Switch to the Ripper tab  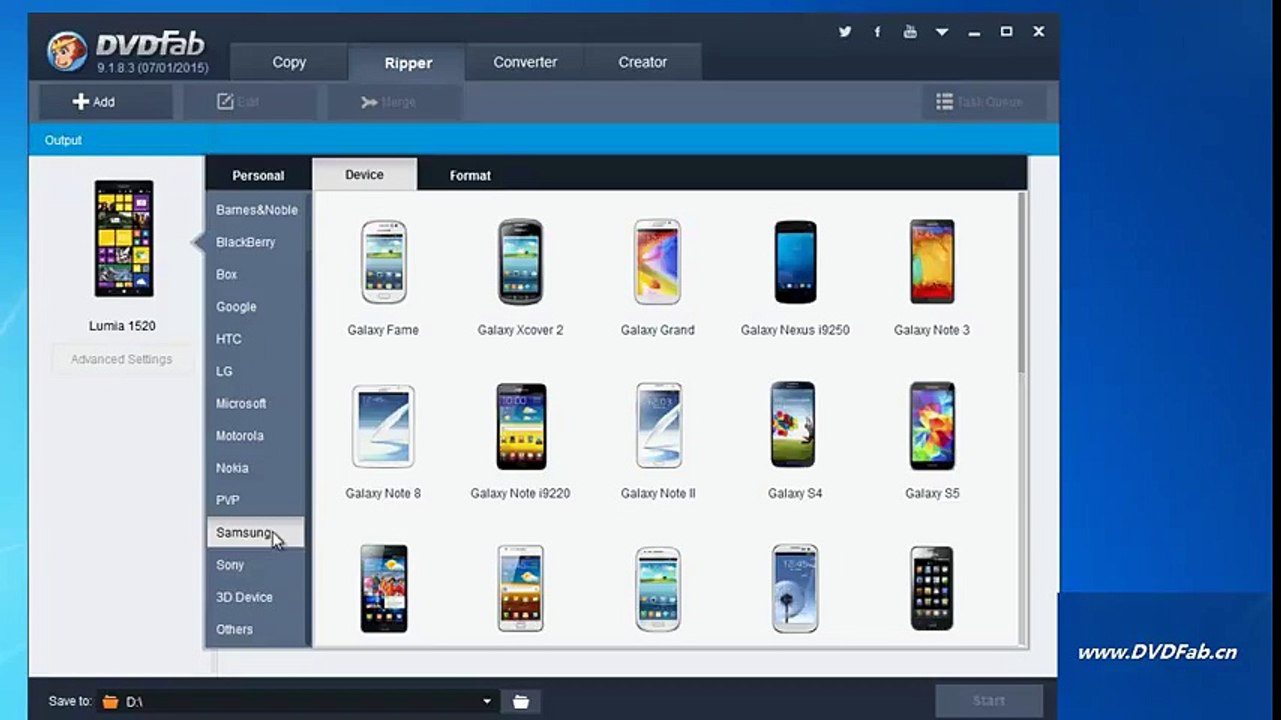408,63
